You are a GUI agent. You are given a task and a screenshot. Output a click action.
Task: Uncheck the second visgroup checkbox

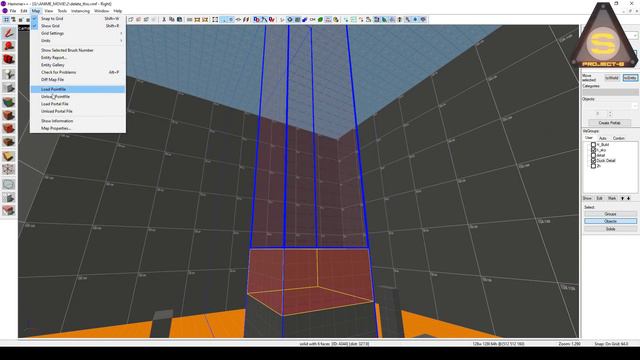[593, 150]
